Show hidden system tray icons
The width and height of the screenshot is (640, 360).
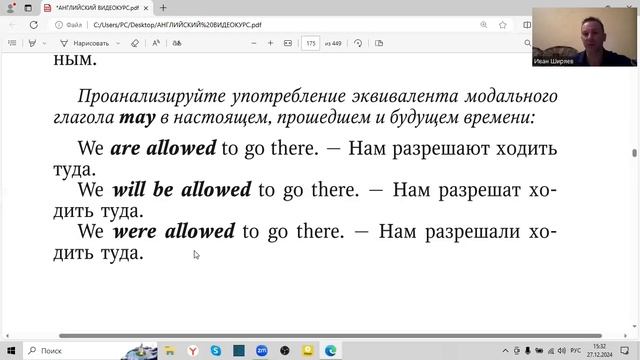[x=505, y=351]
